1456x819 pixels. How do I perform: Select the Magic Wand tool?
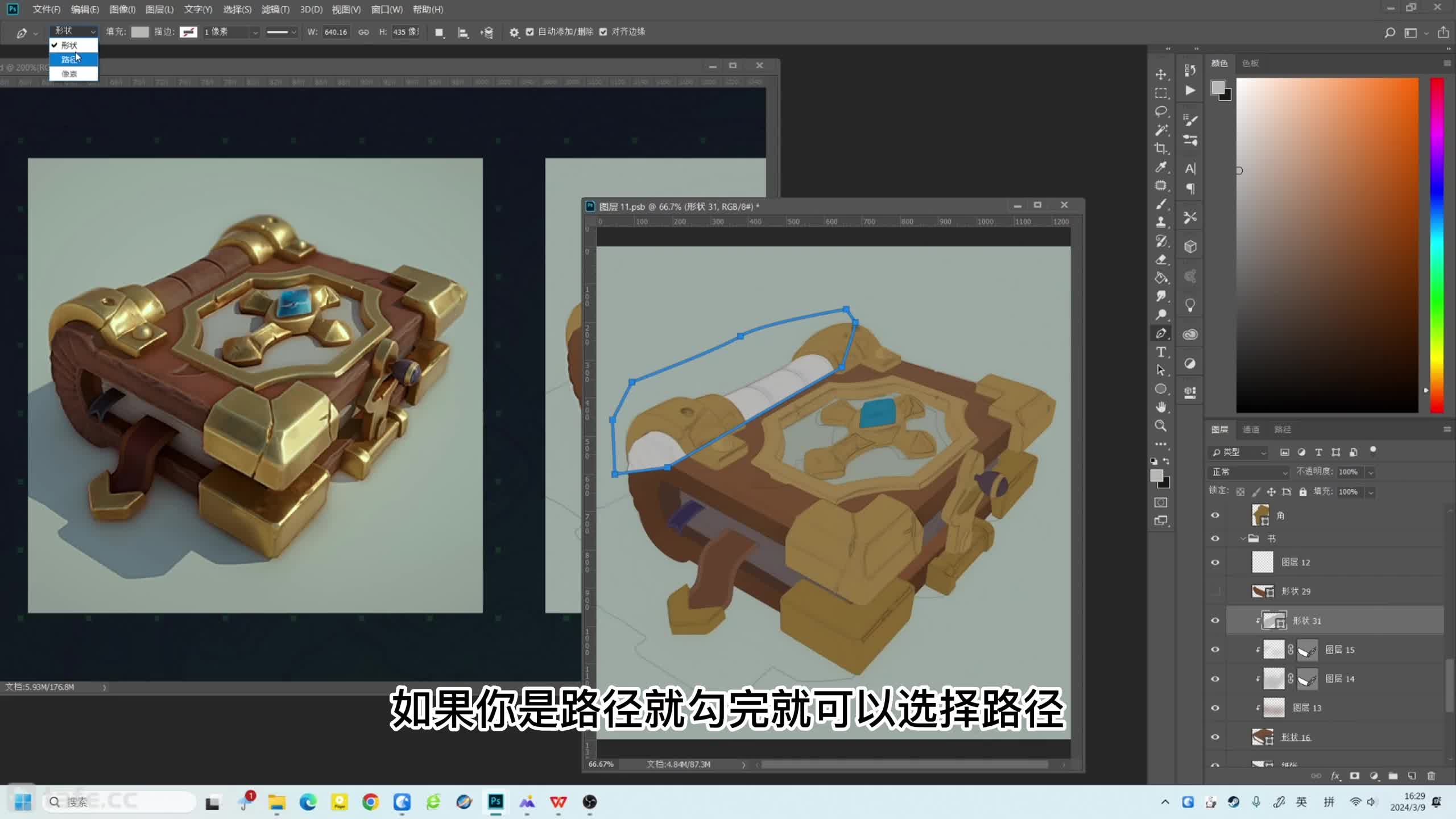tap(1161, 130)
